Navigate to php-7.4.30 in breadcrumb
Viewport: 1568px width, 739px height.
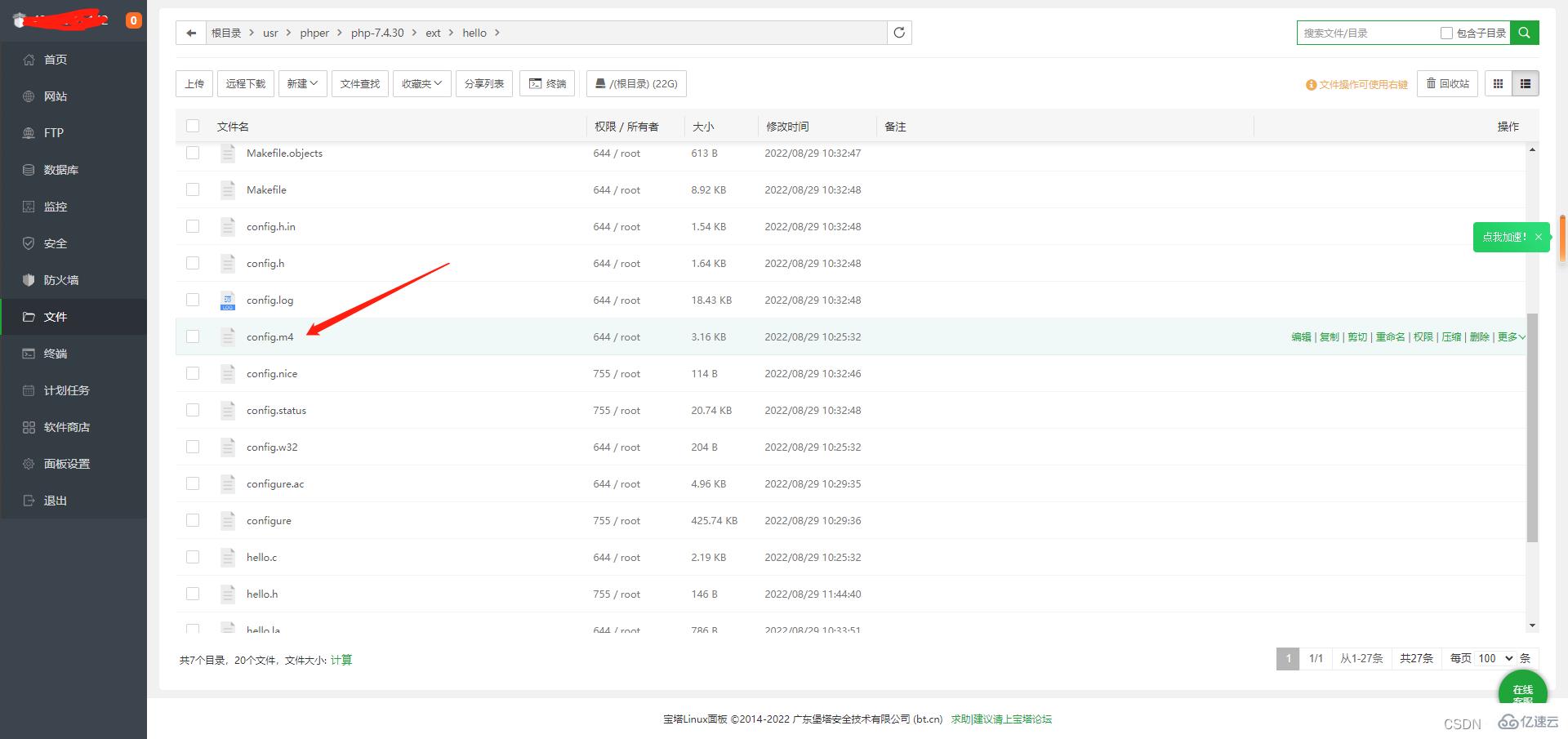[x=377, y=33]
